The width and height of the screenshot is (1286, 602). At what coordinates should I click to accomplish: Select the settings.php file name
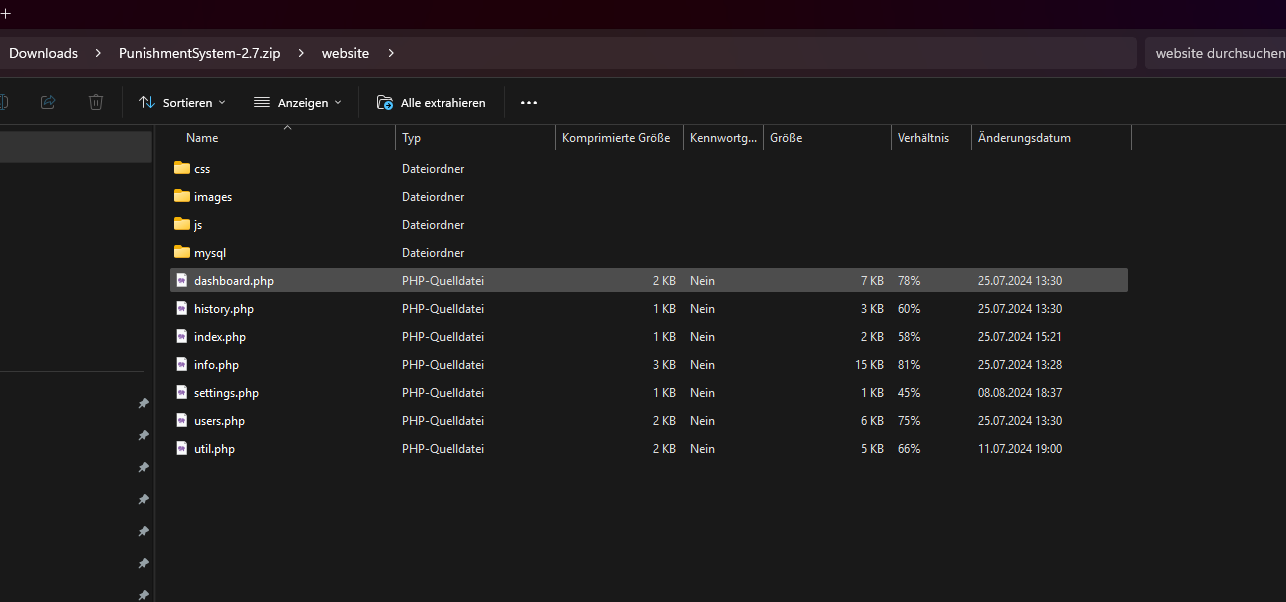tap(227, 393)
